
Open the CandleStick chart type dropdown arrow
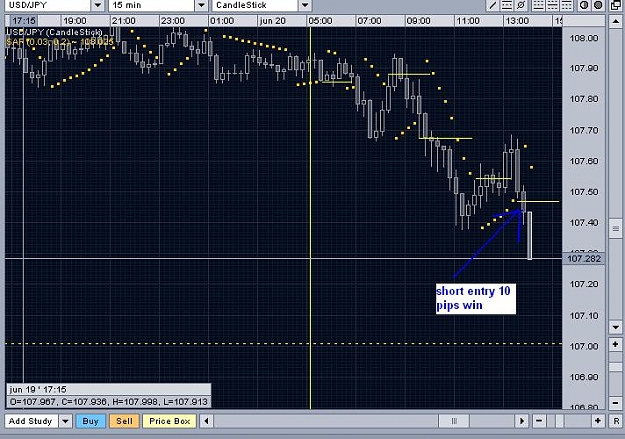[x=305, y=5]
